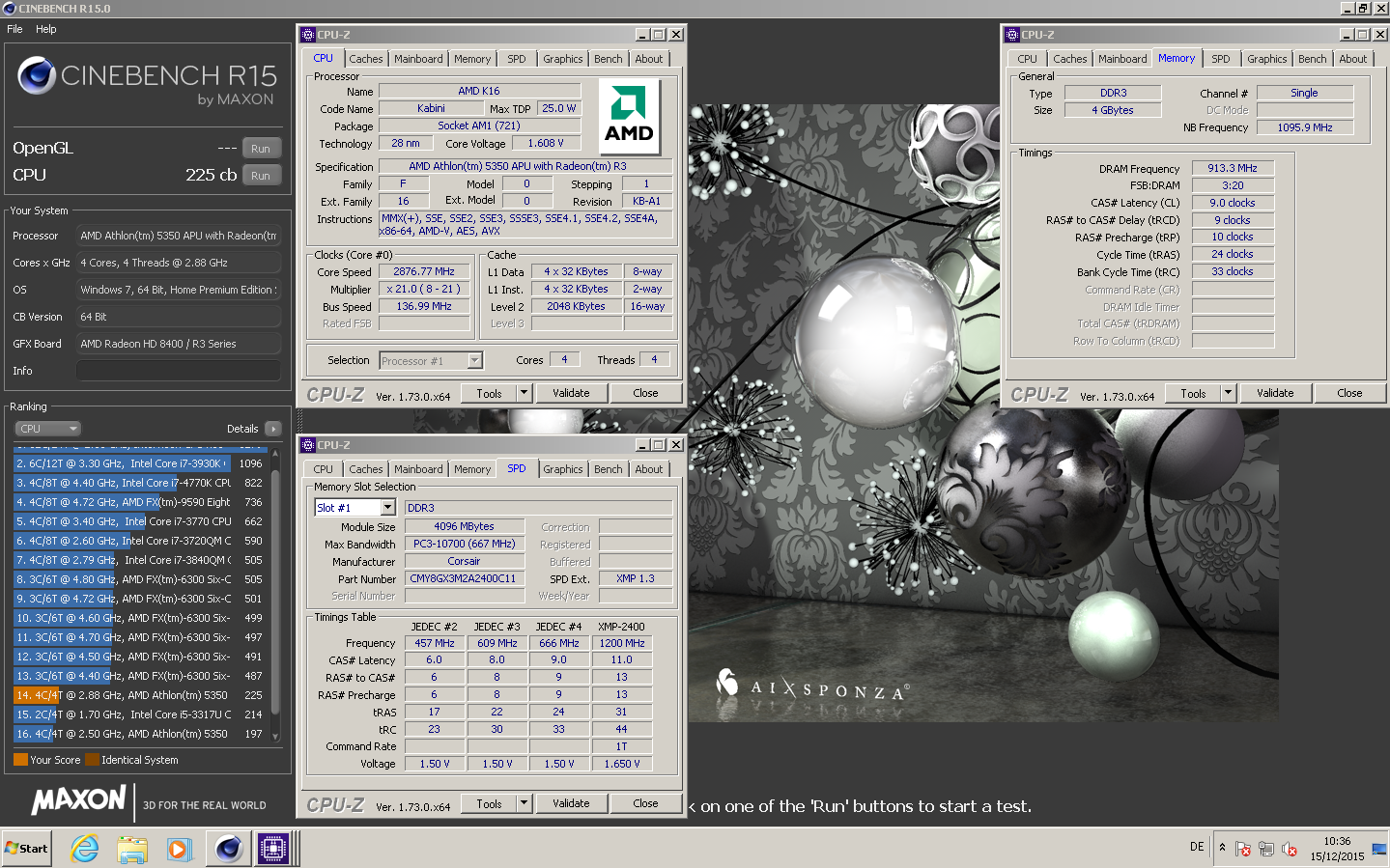Image resolution: width=1390 pixels, height=868 pixels.
Task: Click the orange Your Score legend swatch
Action: [x=20, y=760]
